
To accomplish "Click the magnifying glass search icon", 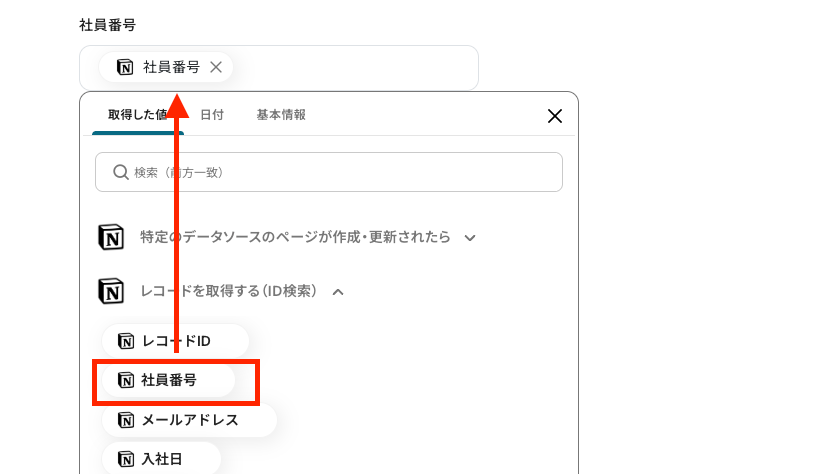I will pos(121,172).
